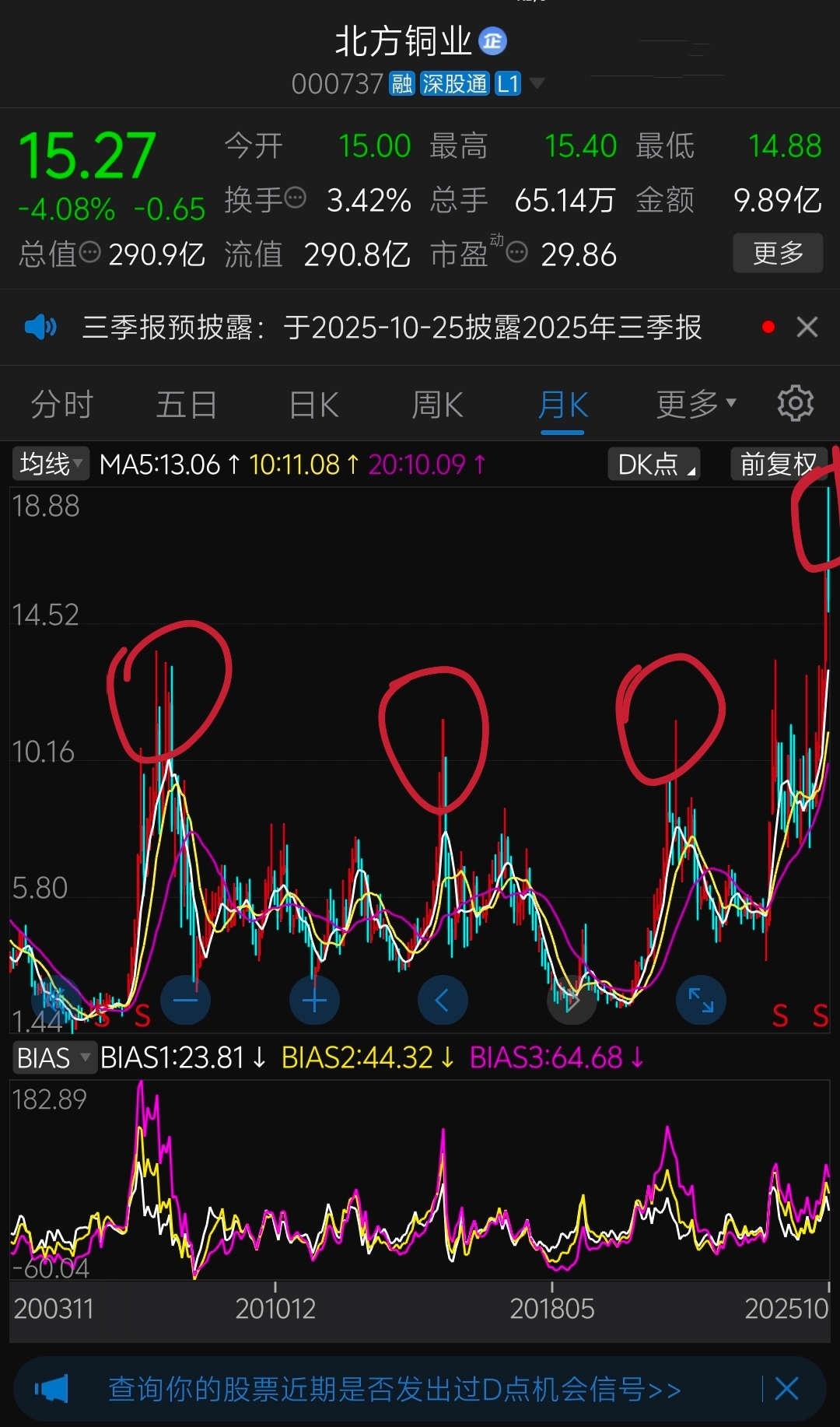The width and height of the screenshot is (840, 1427).
Task: Open chart settings gear icon
Action: (x=796, y=403)
